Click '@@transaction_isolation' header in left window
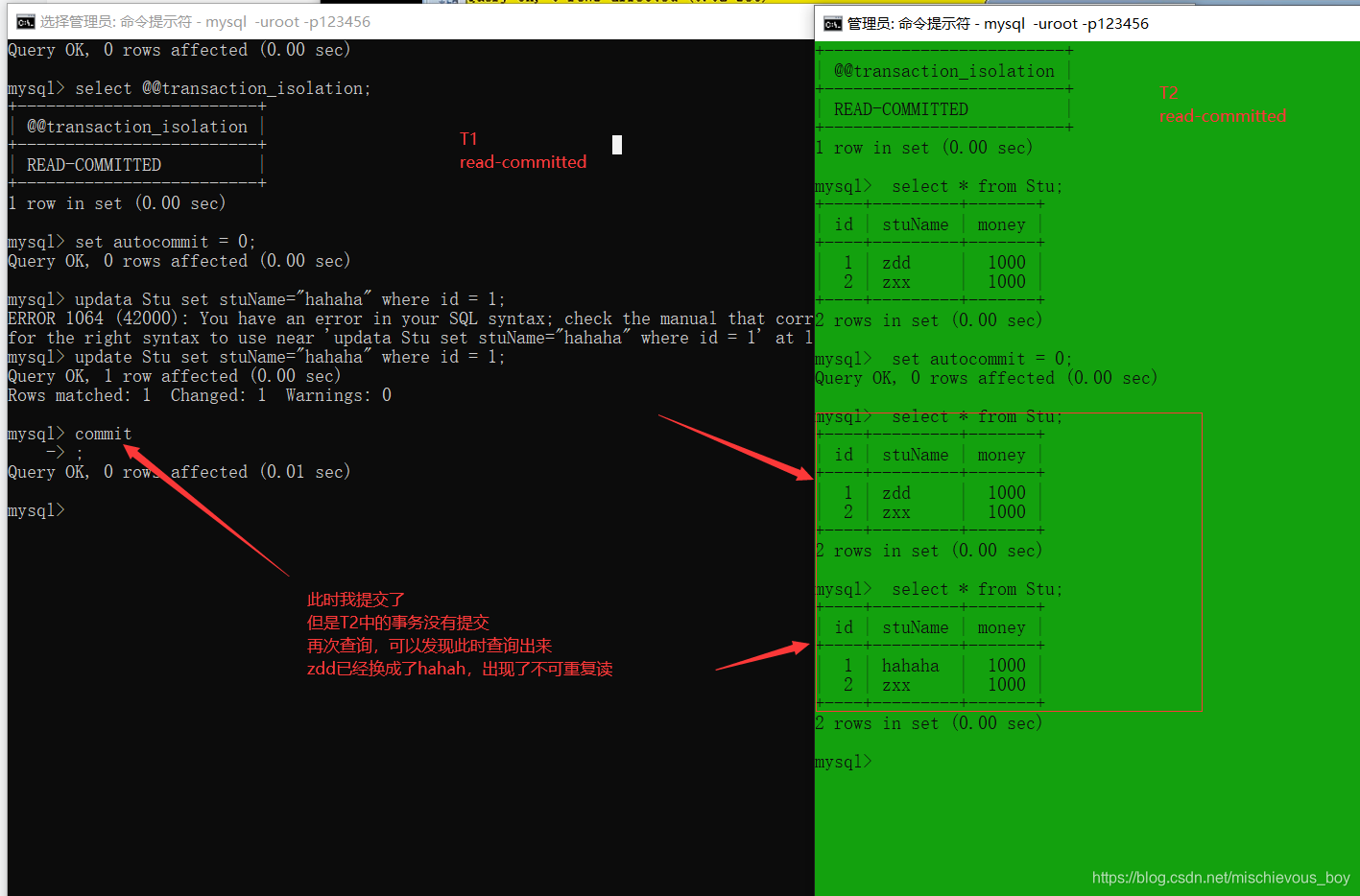 coord(137,127)
